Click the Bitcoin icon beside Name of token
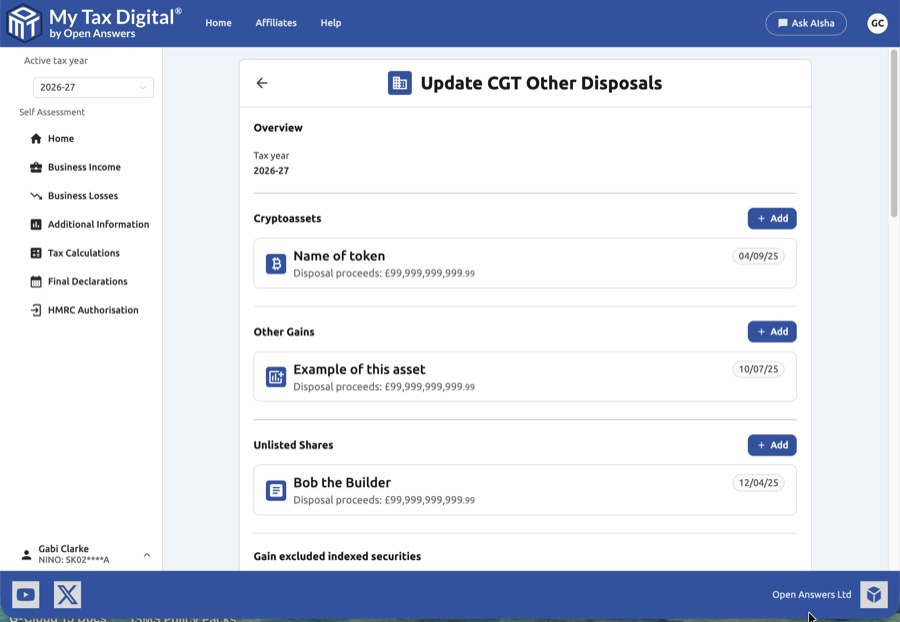Screen dimensions: 900x622 275,264
